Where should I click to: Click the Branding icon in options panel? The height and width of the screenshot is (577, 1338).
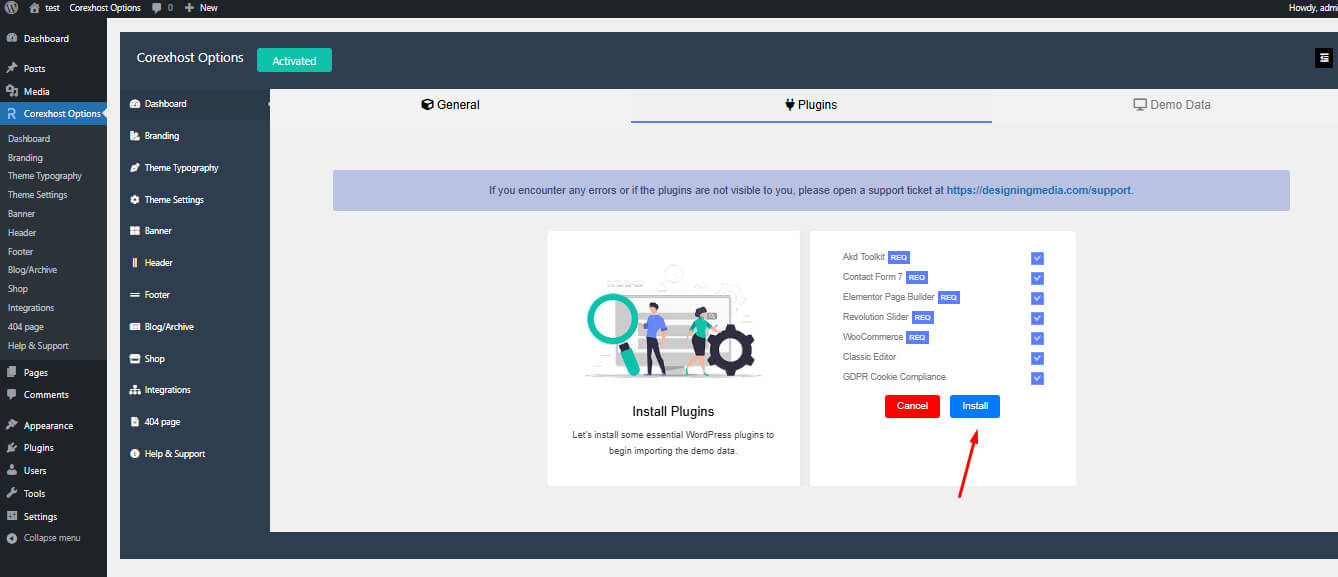[135, 136]
